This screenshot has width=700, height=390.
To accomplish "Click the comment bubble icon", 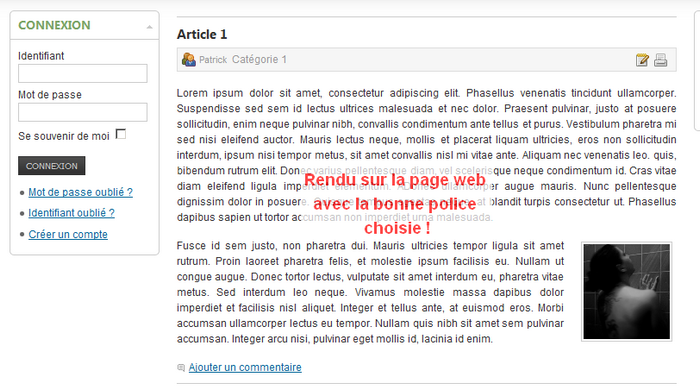I will tap(181, 368).
